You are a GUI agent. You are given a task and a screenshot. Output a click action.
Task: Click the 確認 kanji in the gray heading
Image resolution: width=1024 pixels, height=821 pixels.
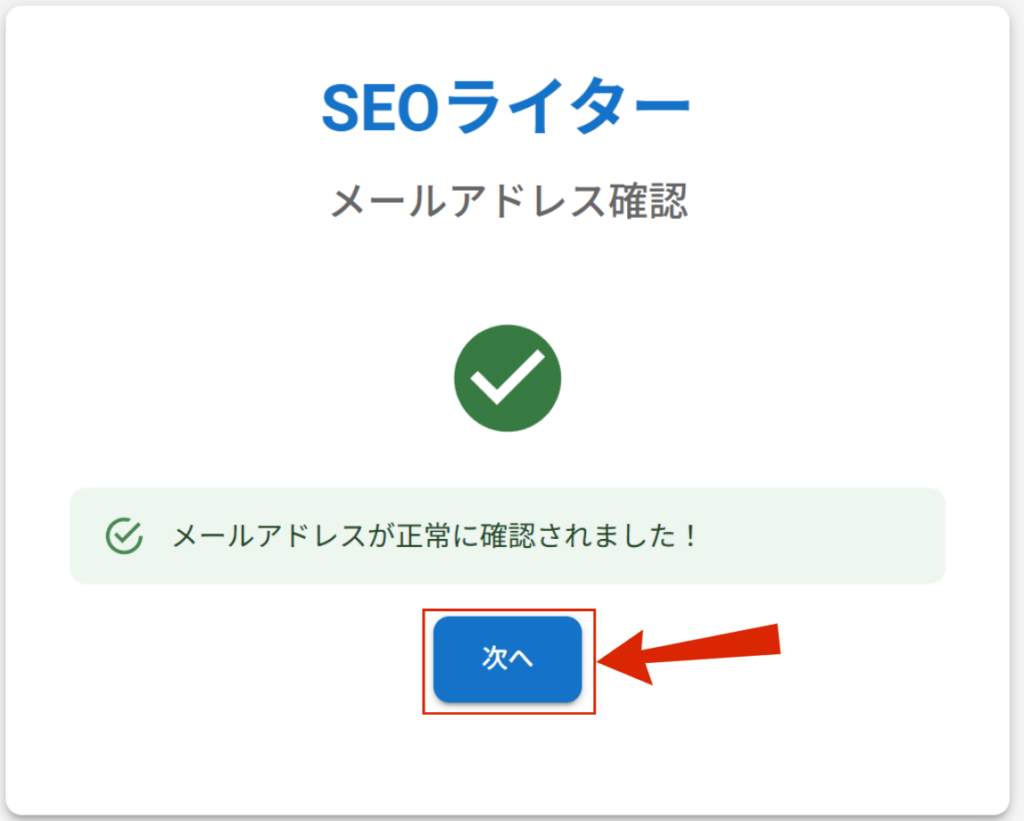pyautogui.click(x=650, y=202)
